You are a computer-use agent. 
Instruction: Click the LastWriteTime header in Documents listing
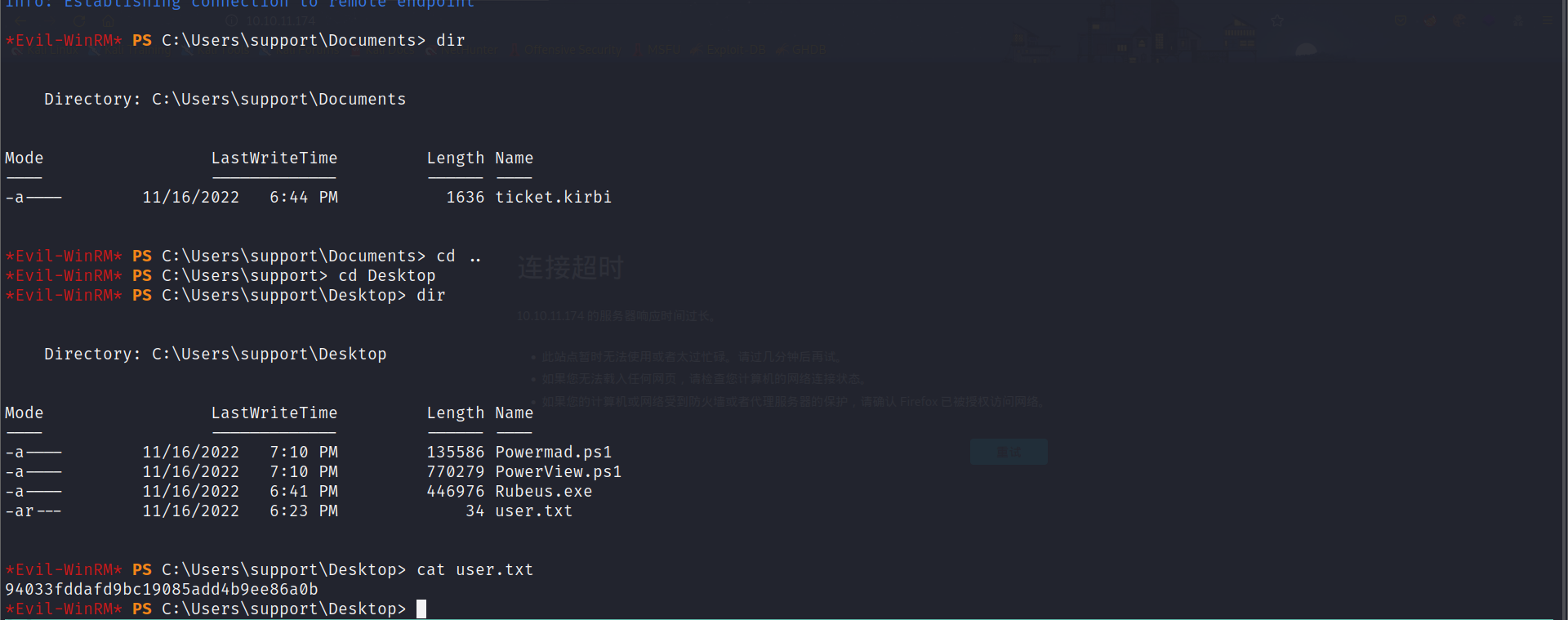pyautogui.click(x=274, y=158)
